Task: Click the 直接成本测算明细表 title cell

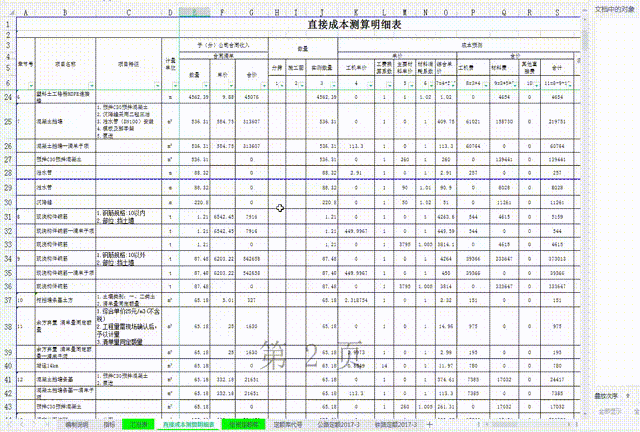Action: [x=354, y=24]
